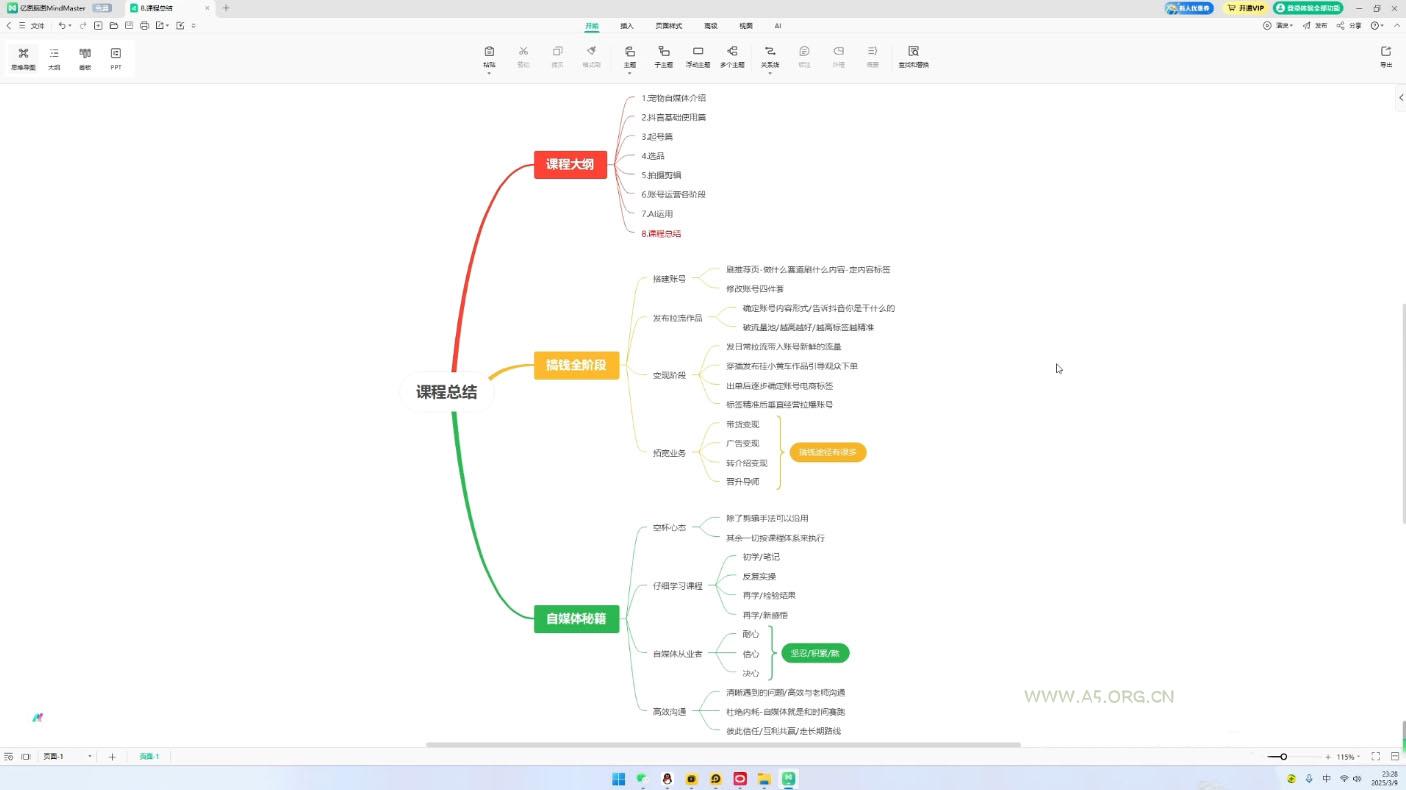1406x790 pixels.
Task: Click the 导出 export icon at top right
Action: tap(1385, 55)
